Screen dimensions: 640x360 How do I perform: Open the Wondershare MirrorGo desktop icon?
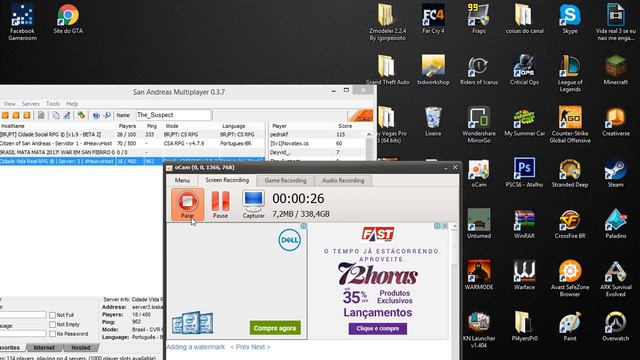pos(479,125)
